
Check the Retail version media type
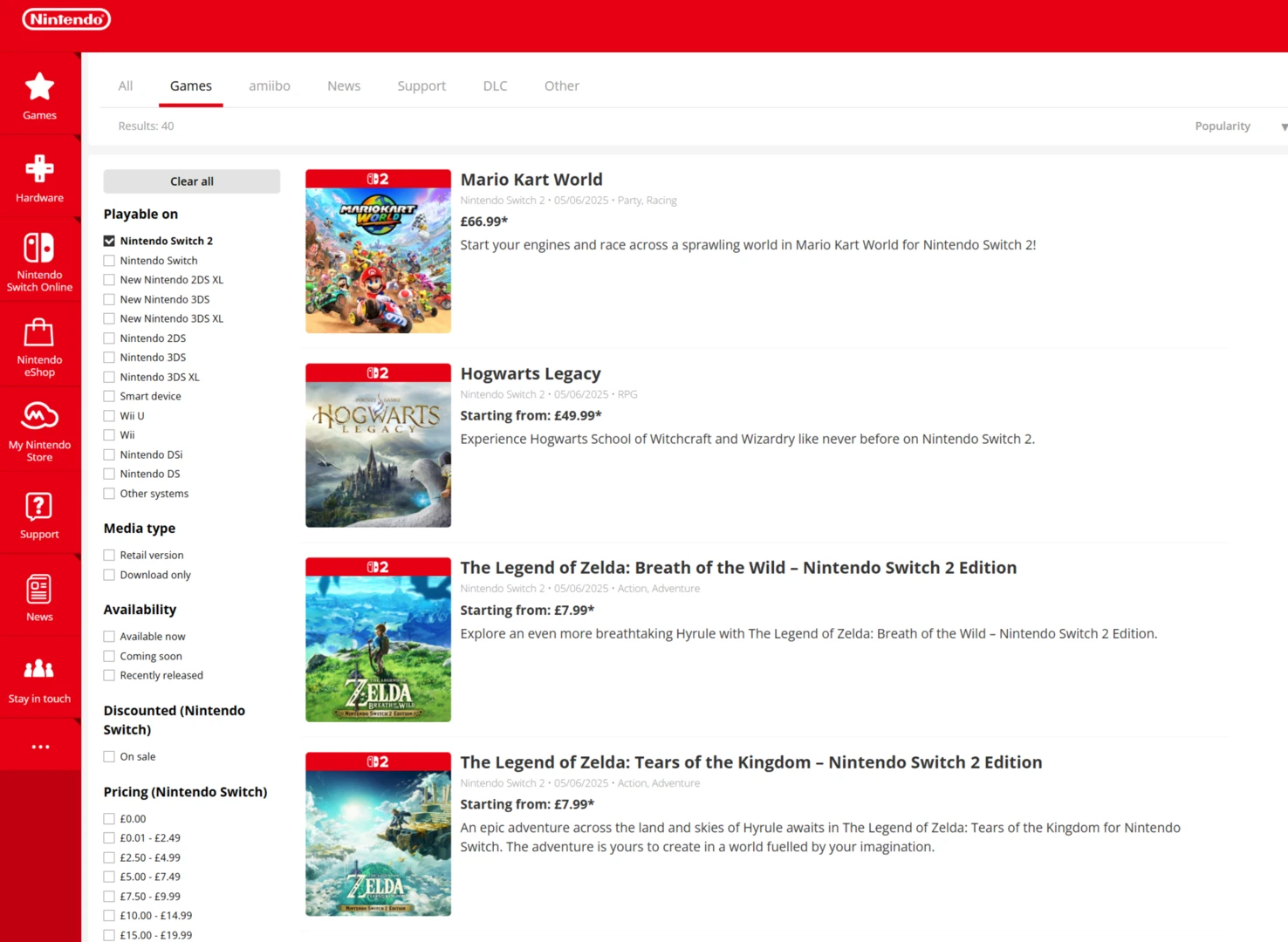tap(109, 555)
